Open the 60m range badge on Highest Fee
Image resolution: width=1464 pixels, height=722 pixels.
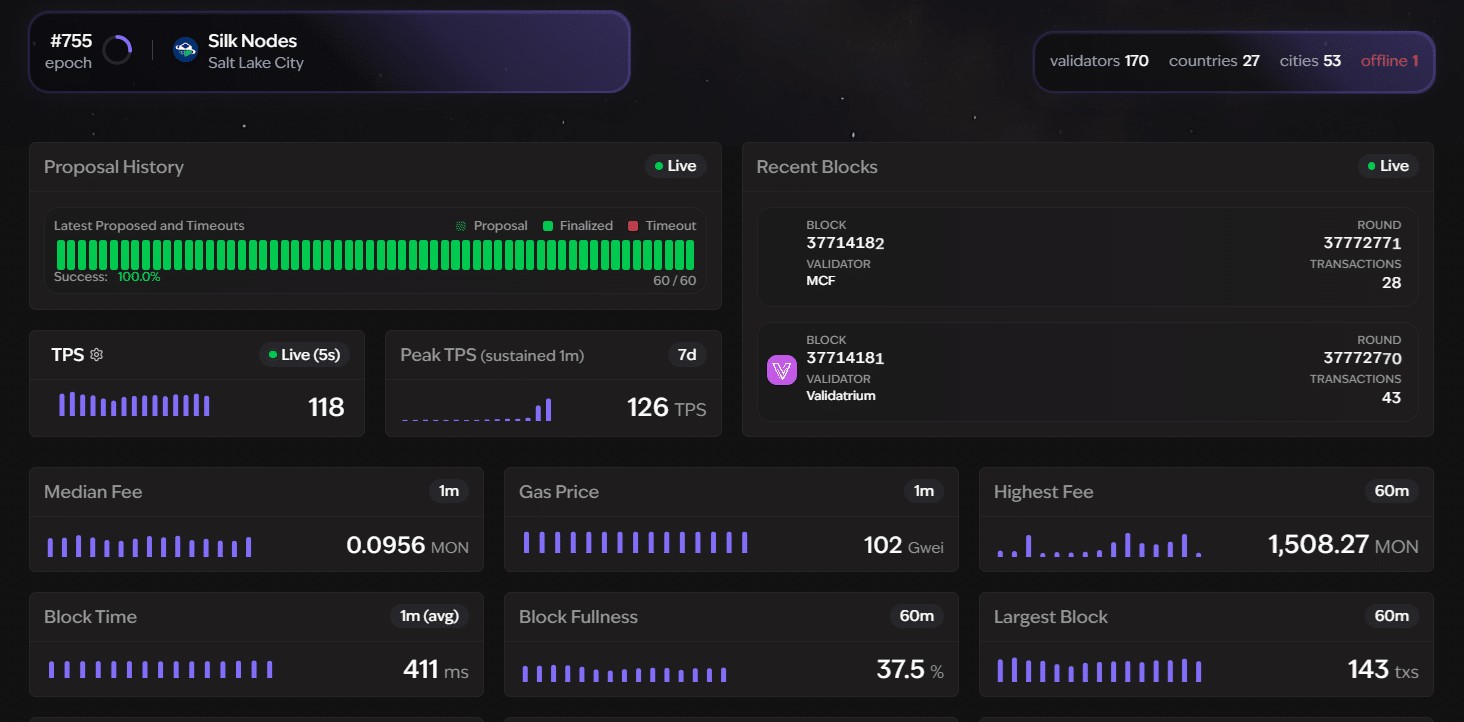point(1391,491)
